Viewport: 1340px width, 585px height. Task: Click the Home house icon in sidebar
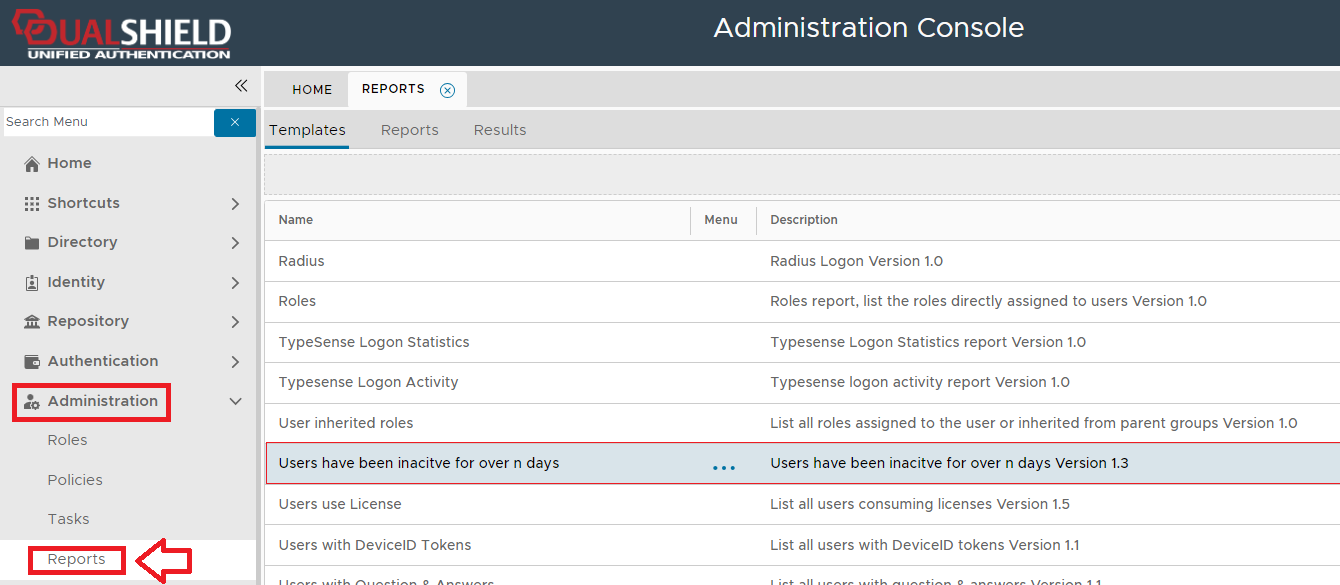(x=32, y=164)
